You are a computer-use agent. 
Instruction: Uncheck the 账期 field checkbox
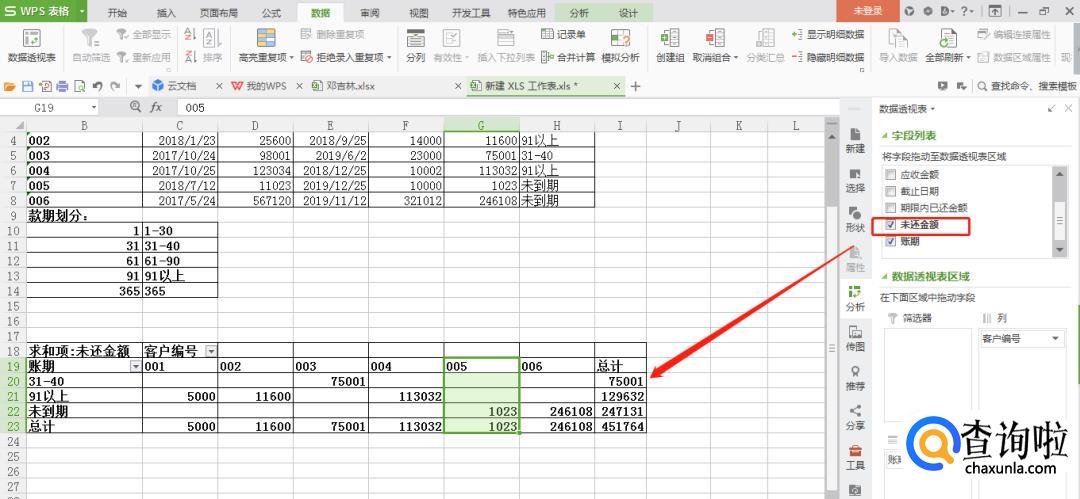(x=891, y=241)
